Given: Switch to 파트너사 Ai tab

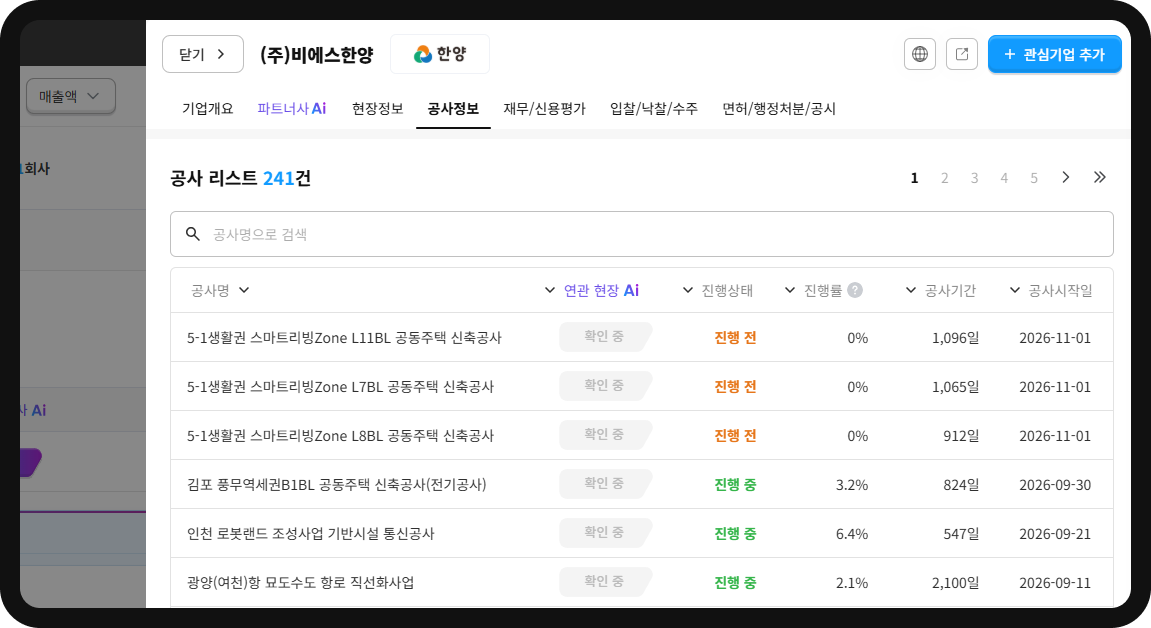Looking at the screenshot, I should point(291,109).
